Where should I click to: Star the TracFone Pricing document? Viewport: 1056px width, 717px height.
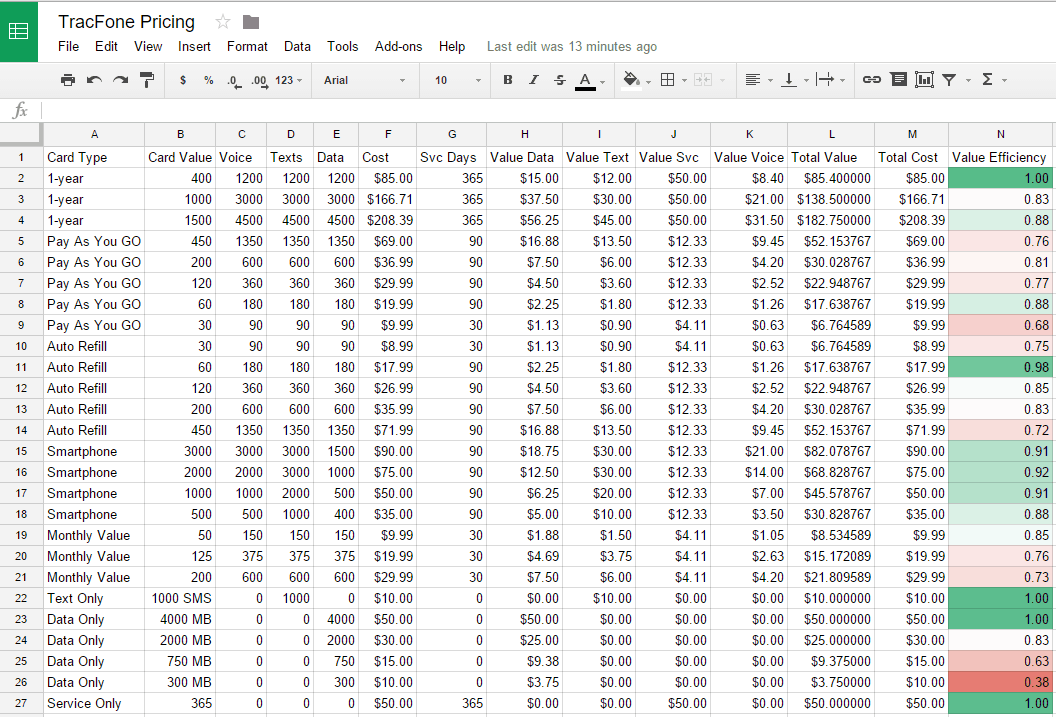click(222, 22)
